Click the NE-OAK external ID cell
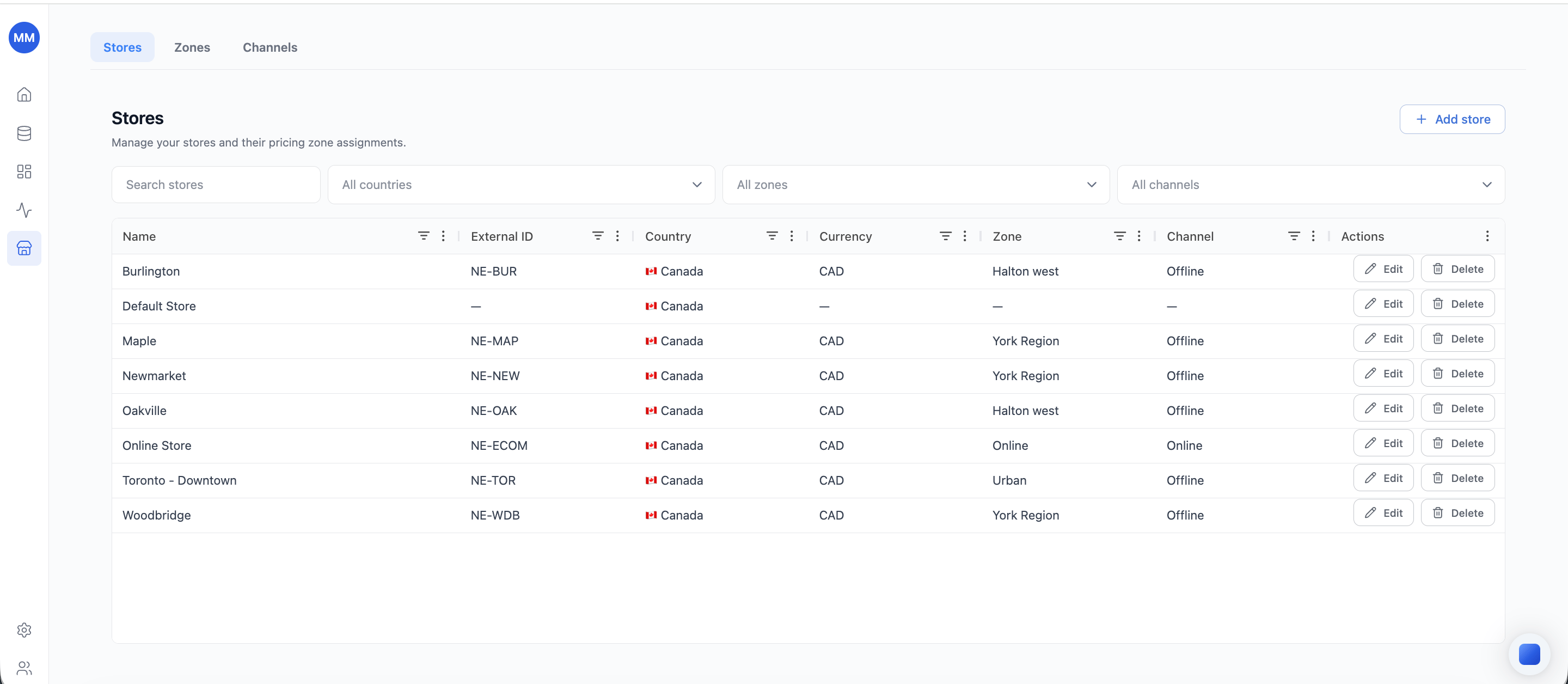Viewport: 1568px width, 684px height. 494,411
